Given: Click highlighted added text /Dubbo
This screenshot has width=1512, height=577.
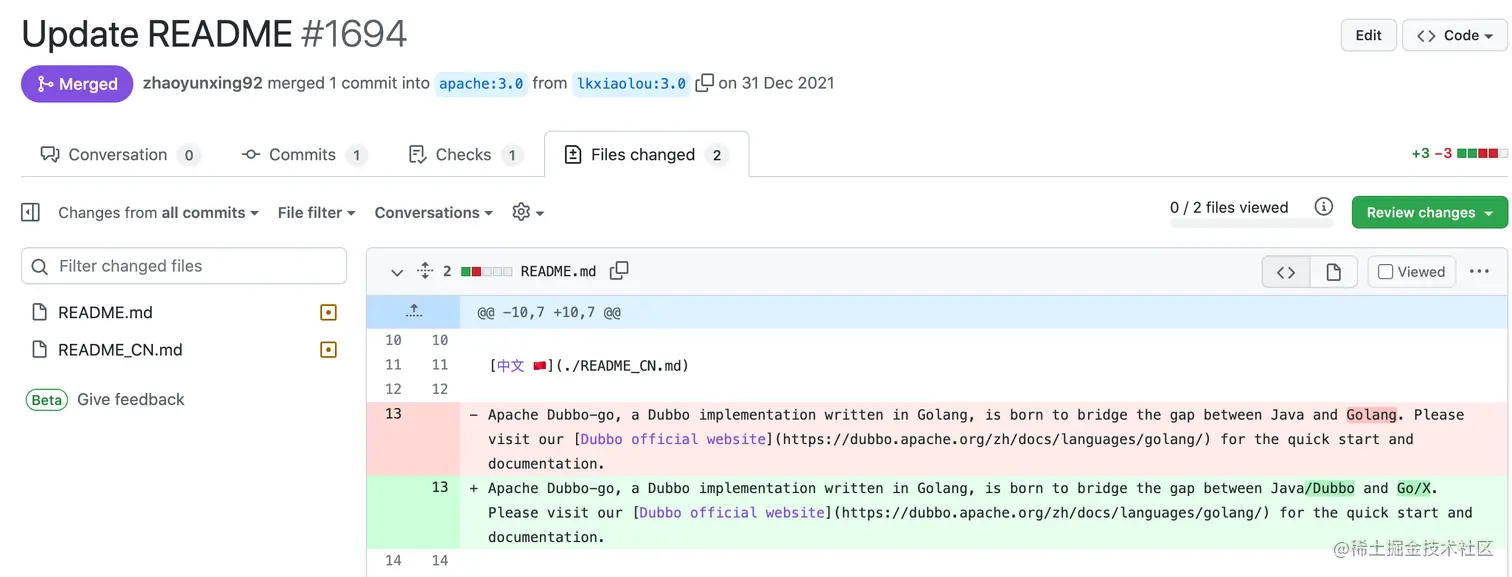Looking at the screenshot, I should click(x=1329, y=488).
